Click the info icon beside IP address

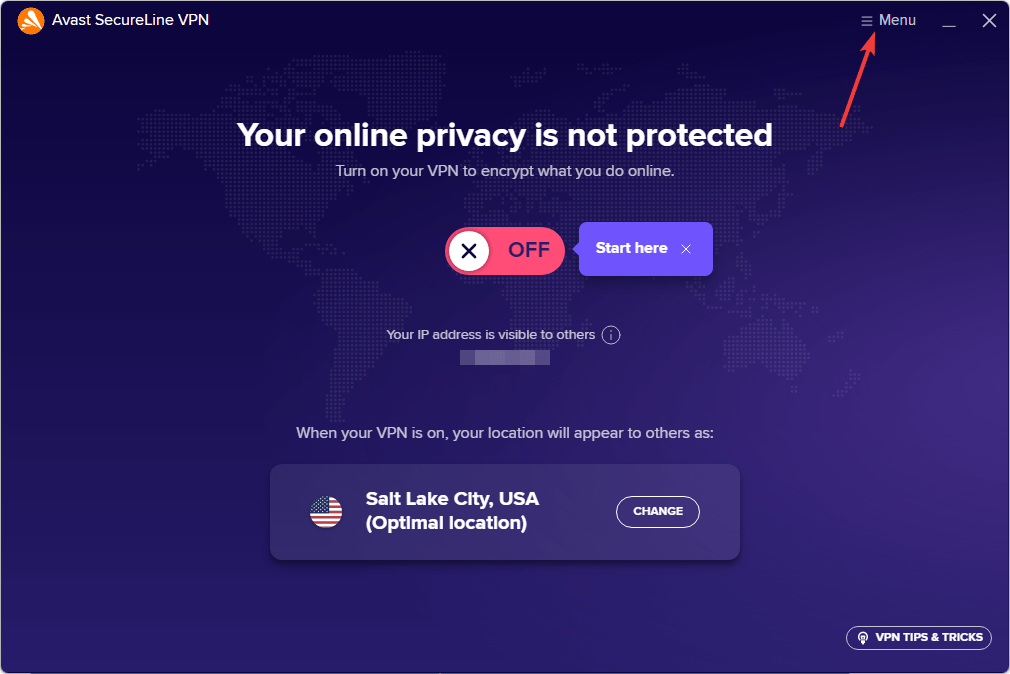[611, 335]
